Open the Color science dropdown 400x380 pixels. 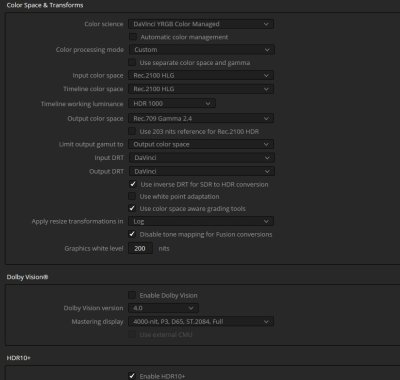(x=201, y=24)
